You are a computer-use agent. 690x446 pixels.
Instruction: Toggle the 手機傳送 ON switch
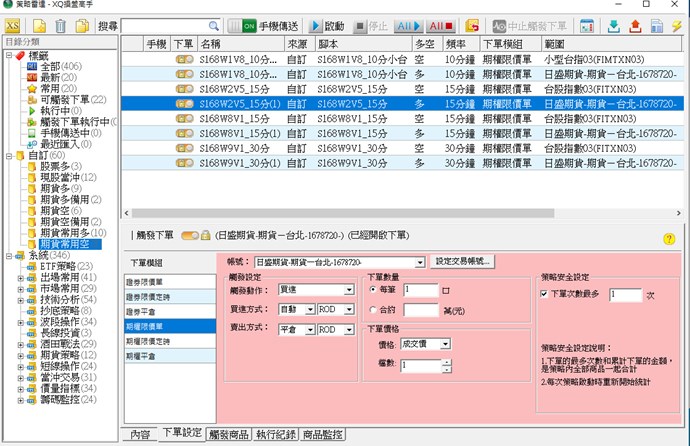pyautogui.click(x=248, y=25)
